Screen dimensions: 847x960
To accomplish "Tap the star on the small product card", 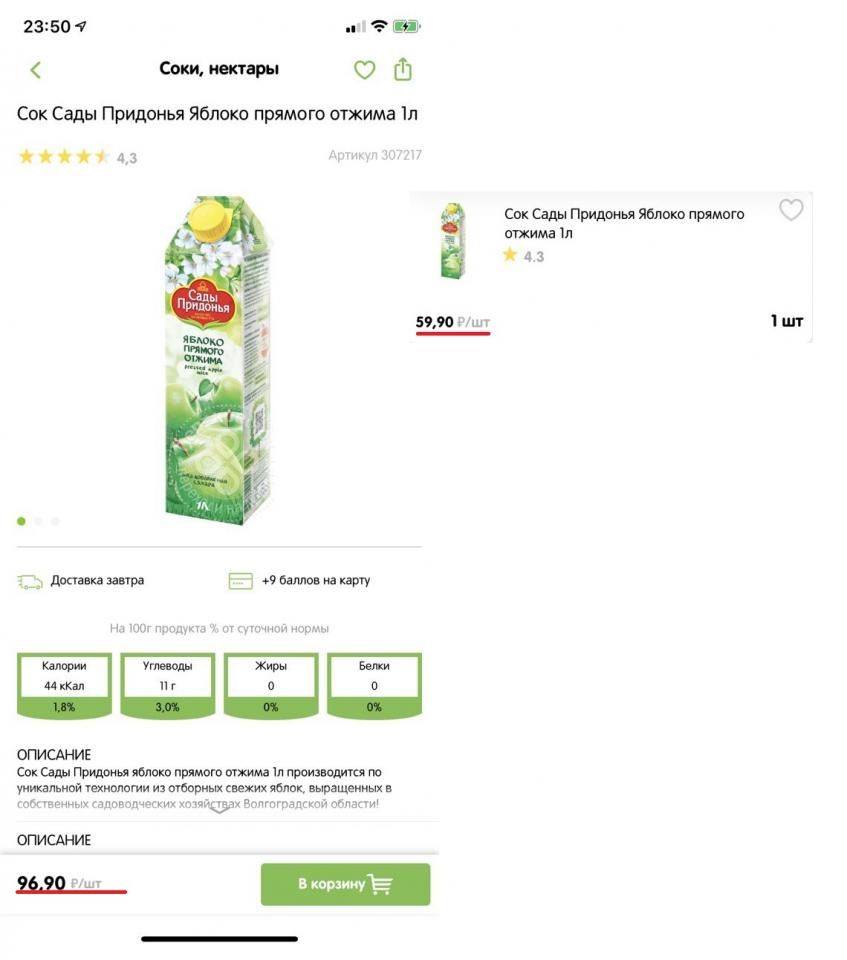I will [x=510, y=256].
